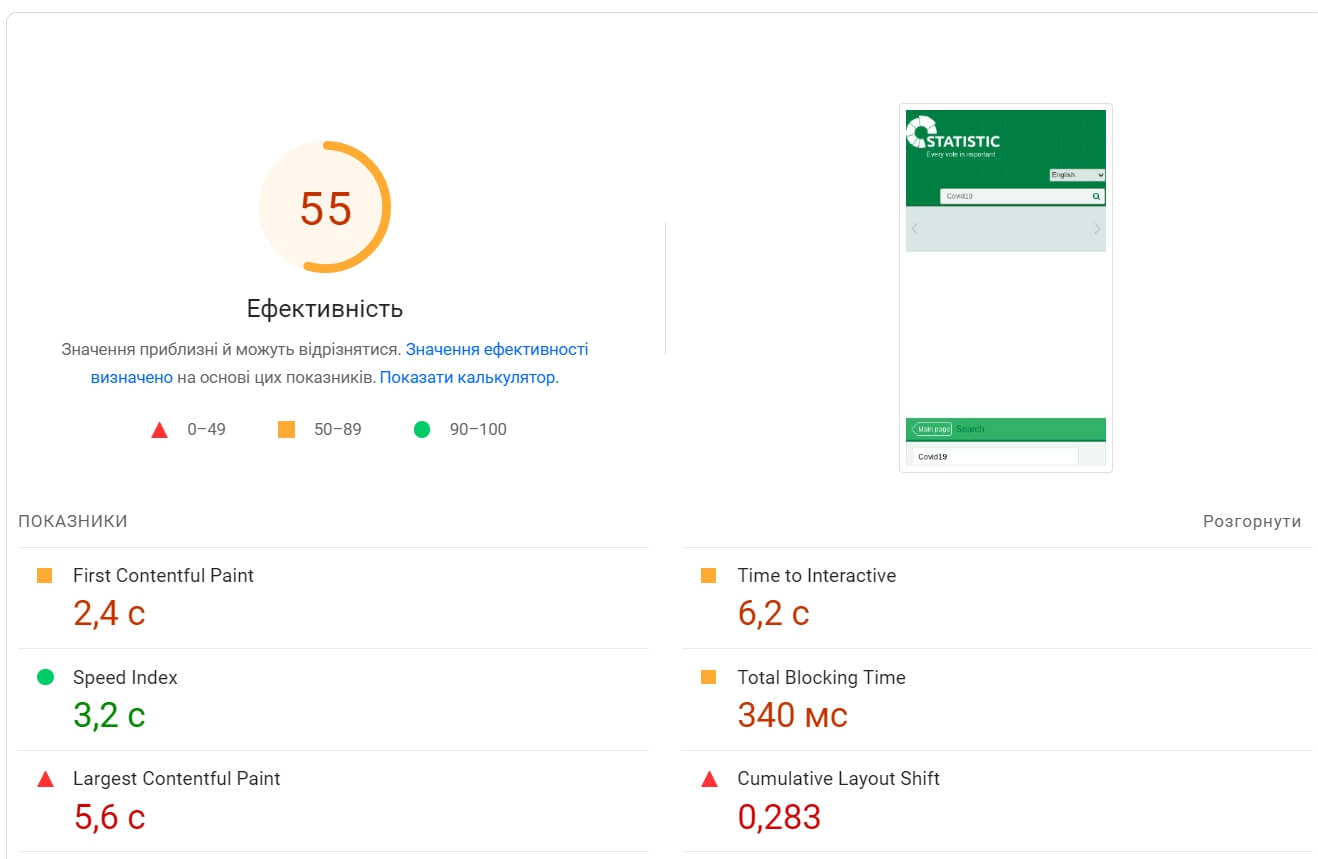Click the left carousel chevron in preview
This screenshot has width=1318, height=859.
(x=914, y=229)
